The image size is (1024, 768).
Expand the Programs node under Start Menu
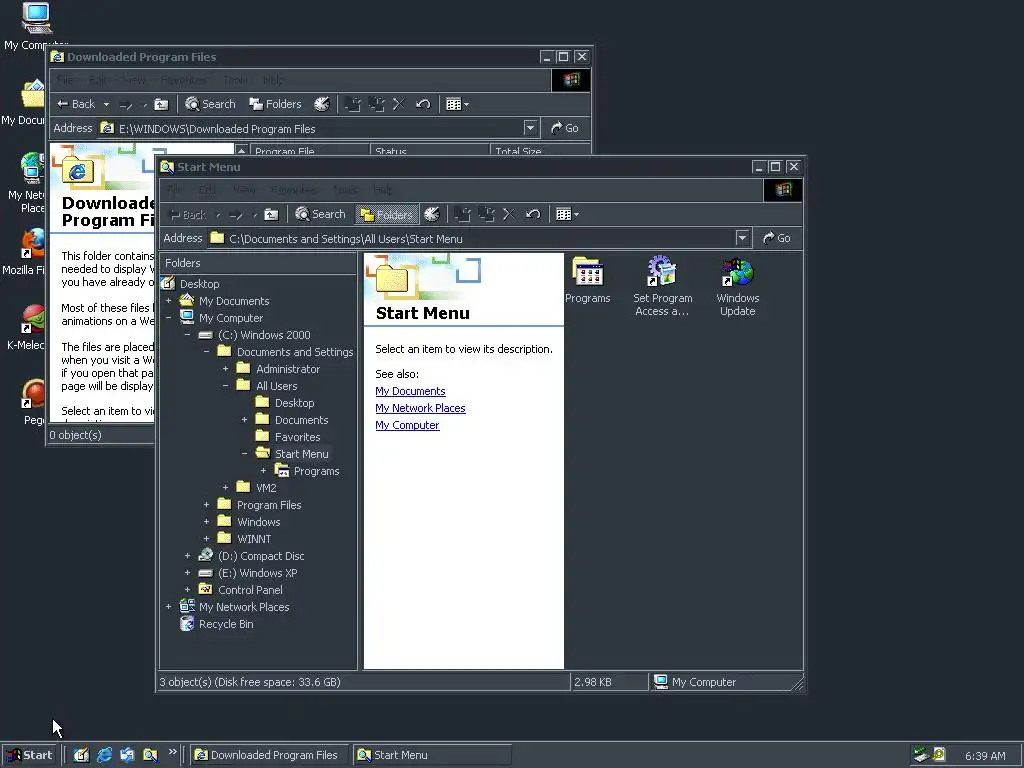(x=263, y=471)
